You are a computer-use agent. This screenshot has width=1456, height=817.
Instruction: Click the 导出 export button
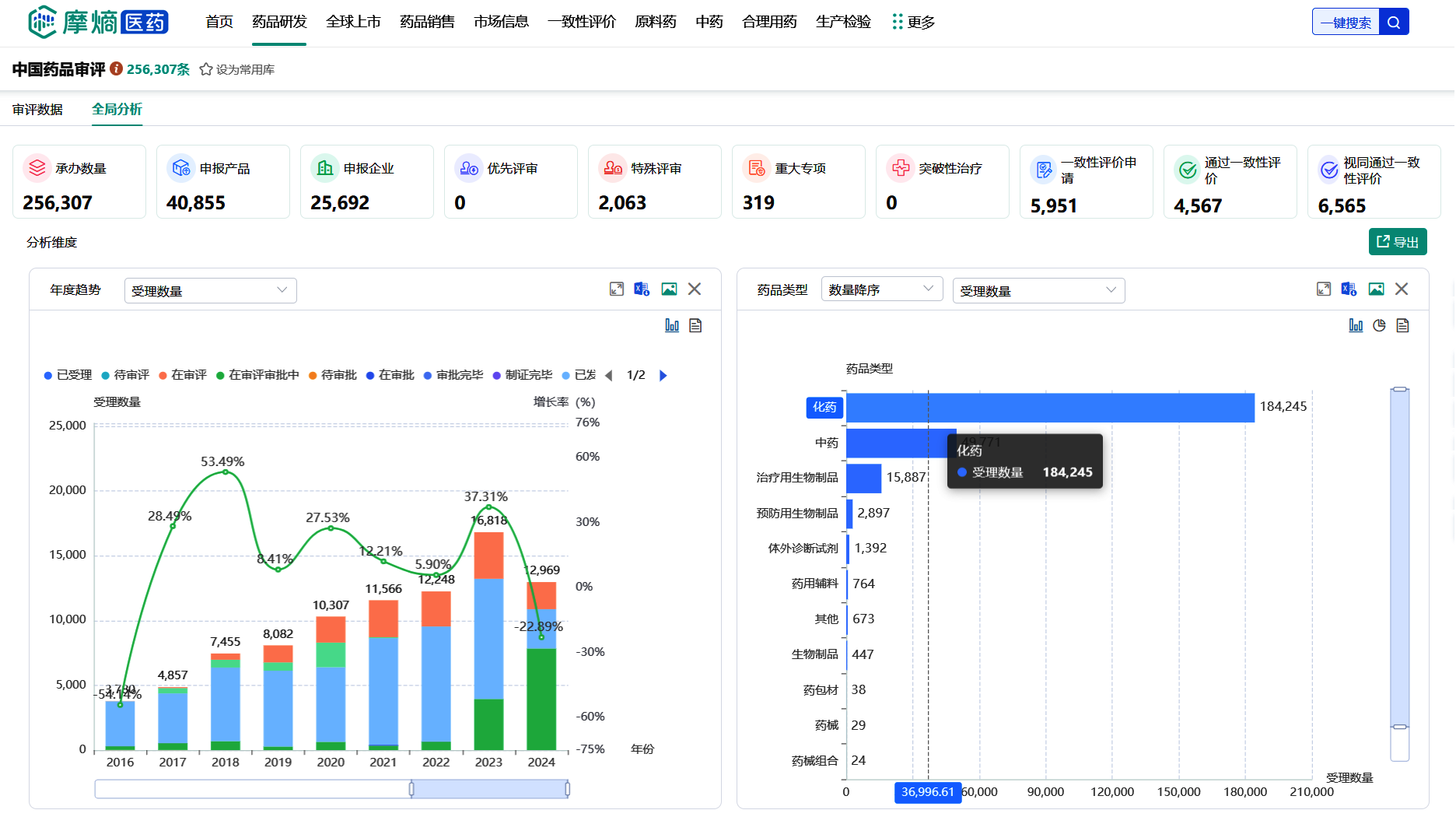(x=1397, y=242)
